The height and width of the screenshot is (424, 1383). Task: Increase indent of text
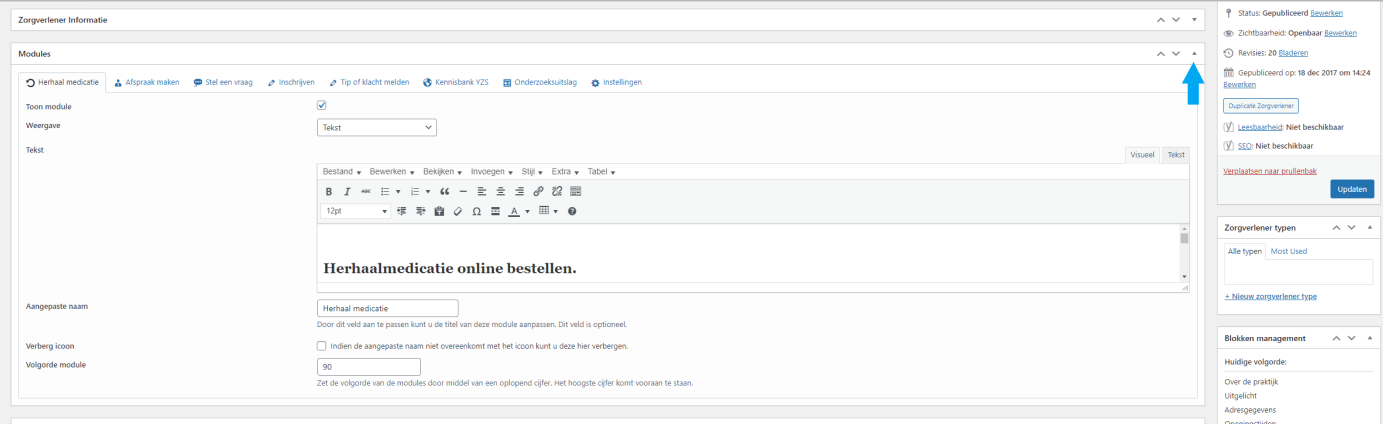420,211
